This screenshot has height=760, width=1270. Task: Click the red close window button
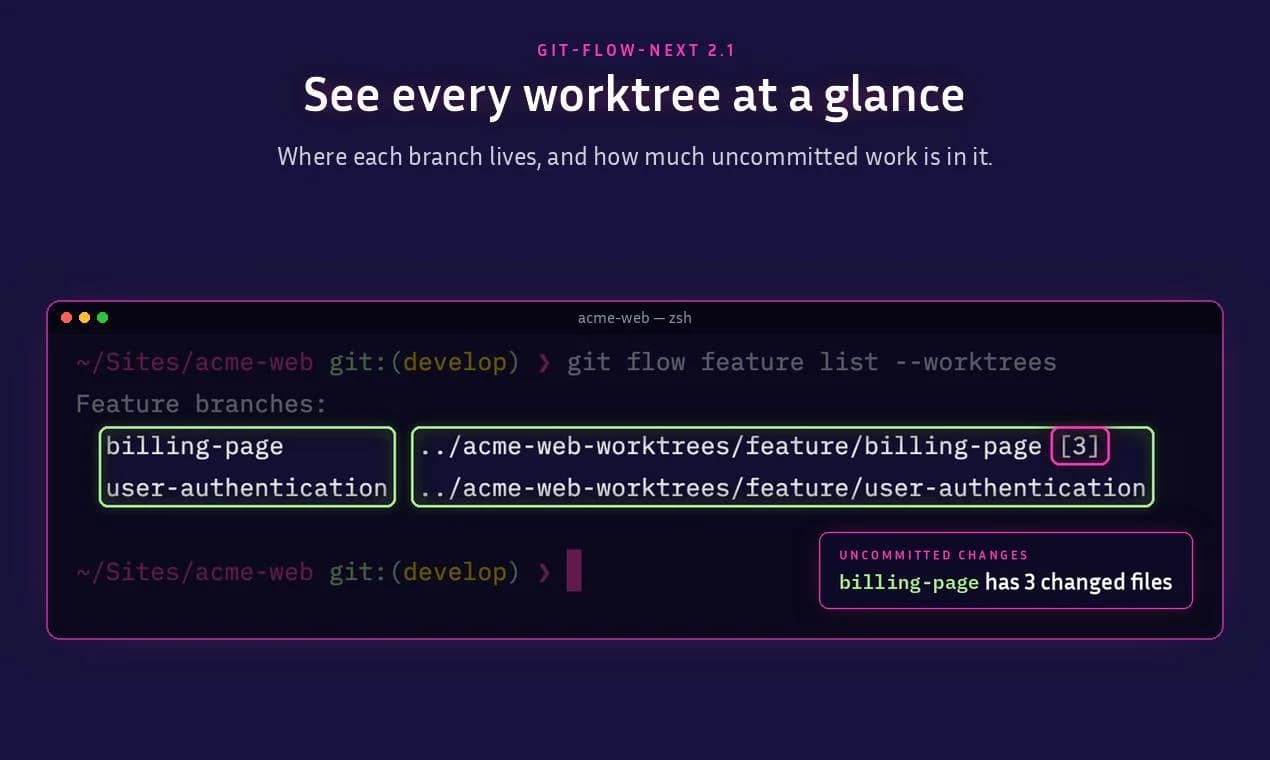67,318
